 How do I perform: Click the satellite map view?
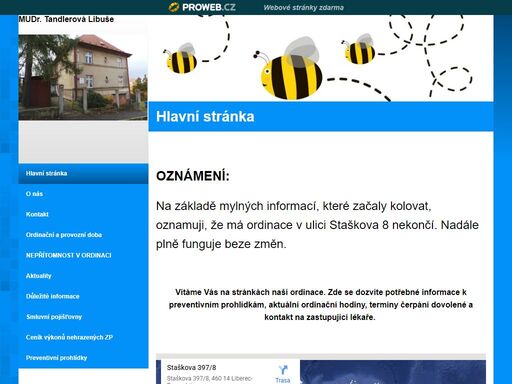tap(393, 372)
